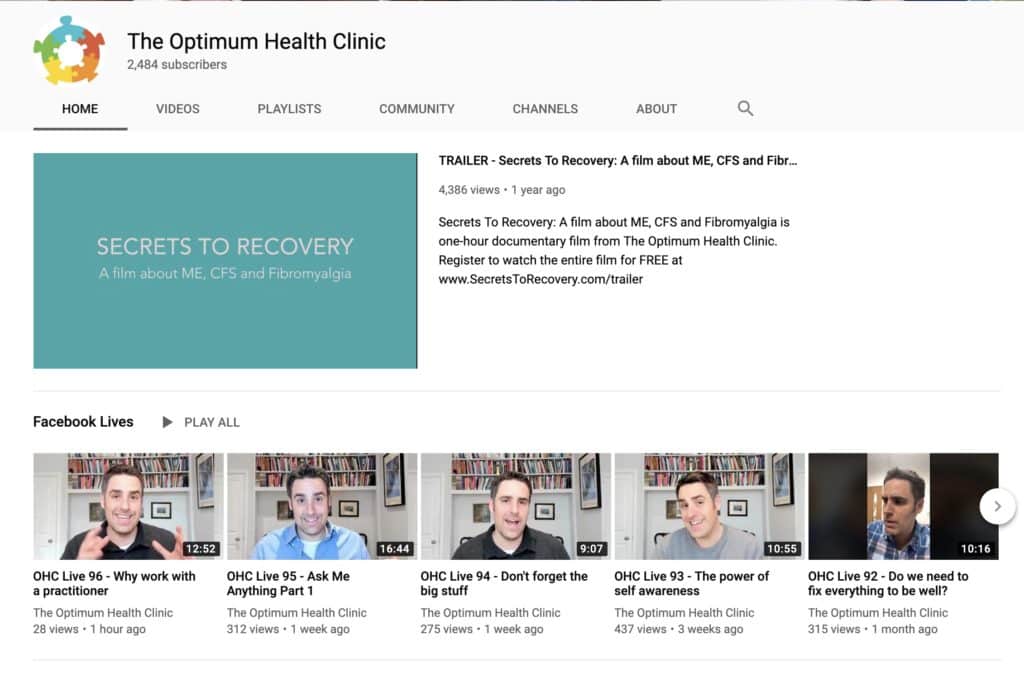Click the 10:55 duration badge
The height and width of the screenshot is (683, 1024).
click(x=782, y=549)
